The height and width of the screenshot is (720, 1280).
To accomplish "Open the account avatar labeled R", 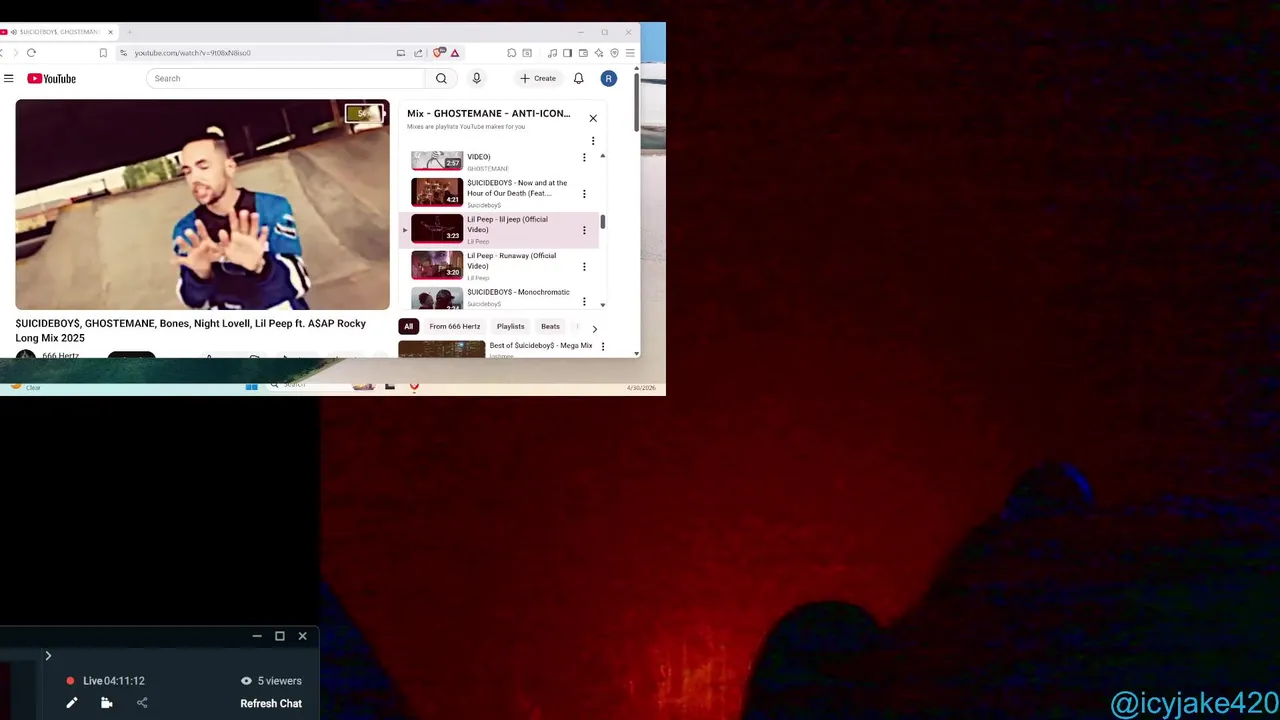I will (x=608, y=78).
